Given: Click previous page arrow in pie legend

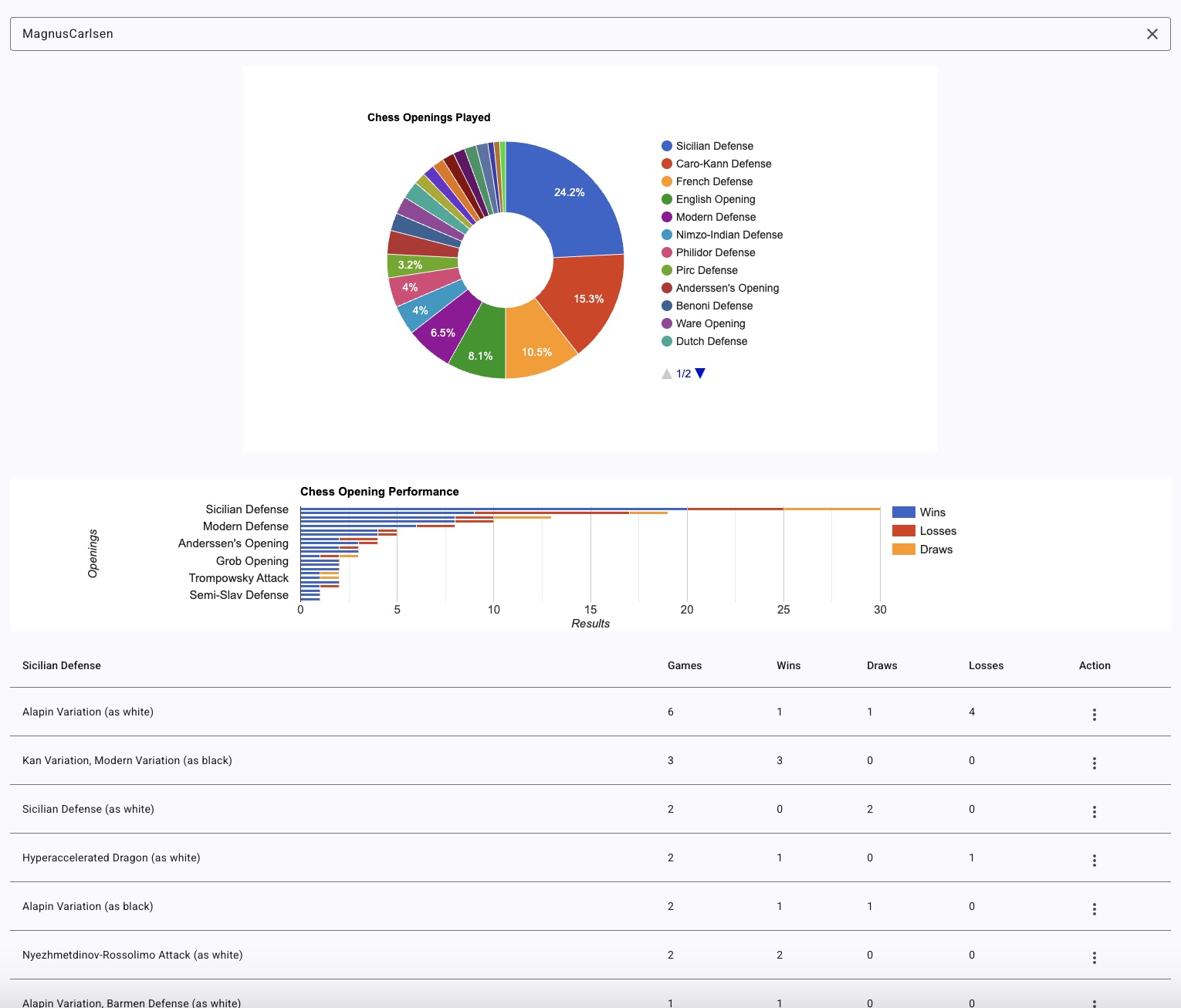Looking at the screenshot, I should [x=667, y=374].
